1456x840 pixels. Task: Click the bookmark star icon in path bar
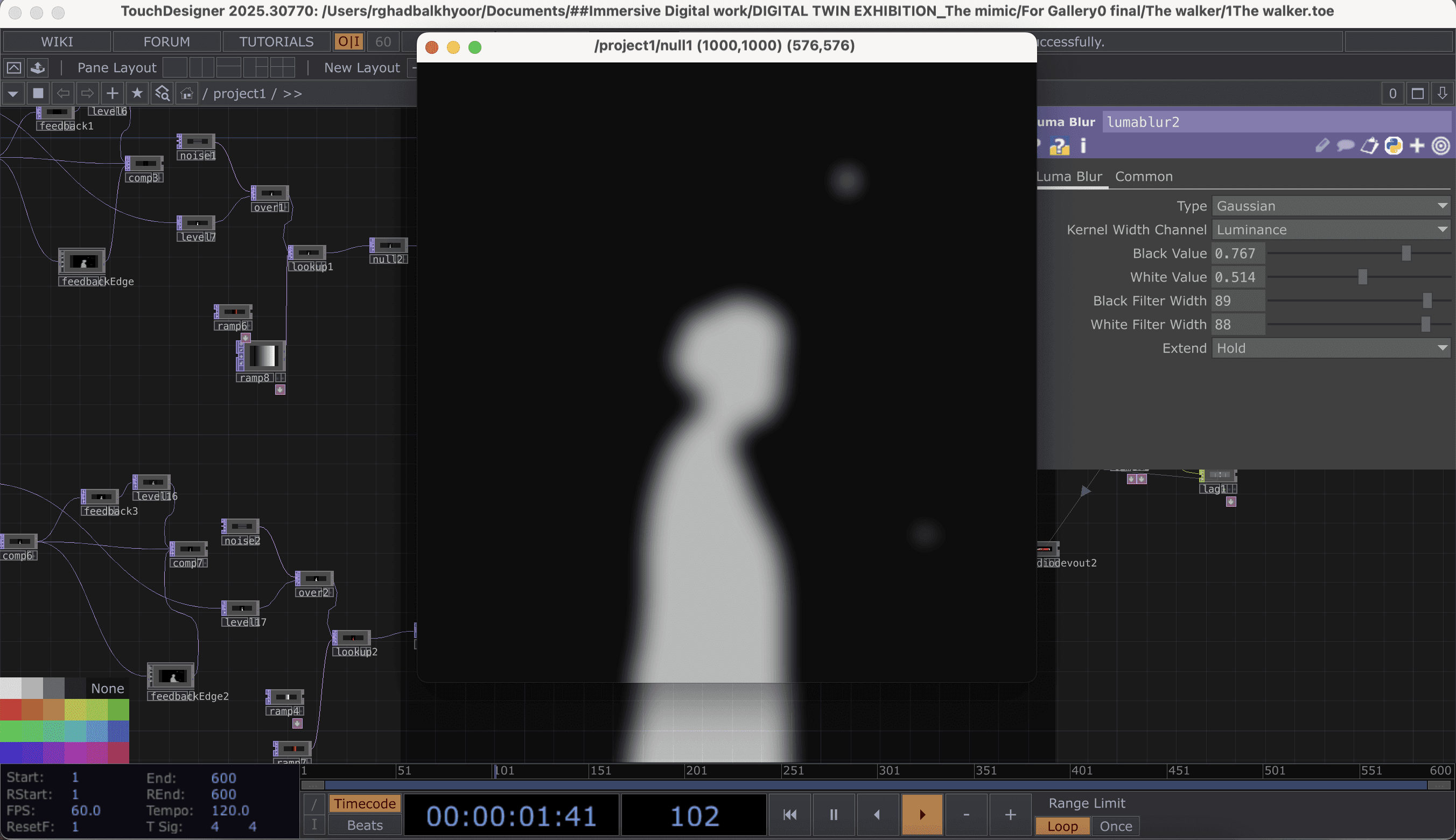point(137,93)
